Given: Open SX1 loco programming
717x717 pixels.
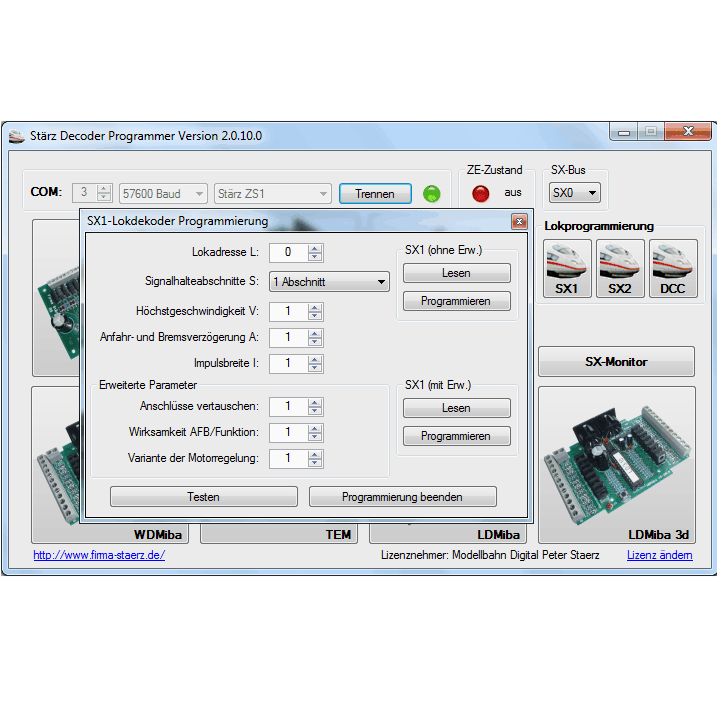Looking at the screenshot, I should pos(567,268).
